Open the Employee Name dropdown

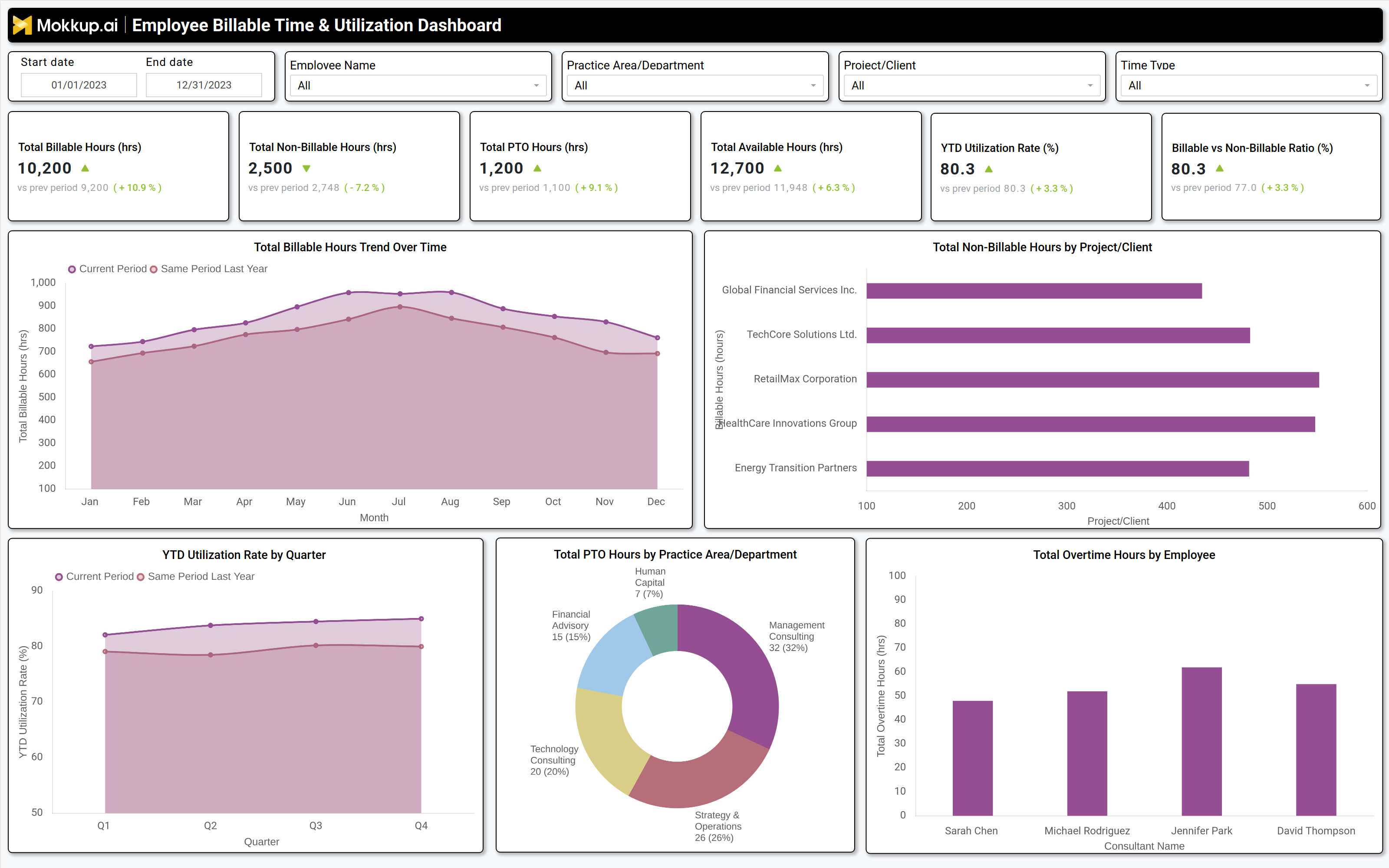tap(418, 85)
